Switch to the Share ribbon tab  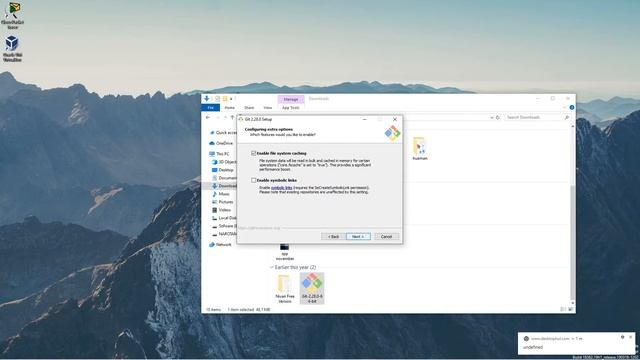[x=249, y=108]
